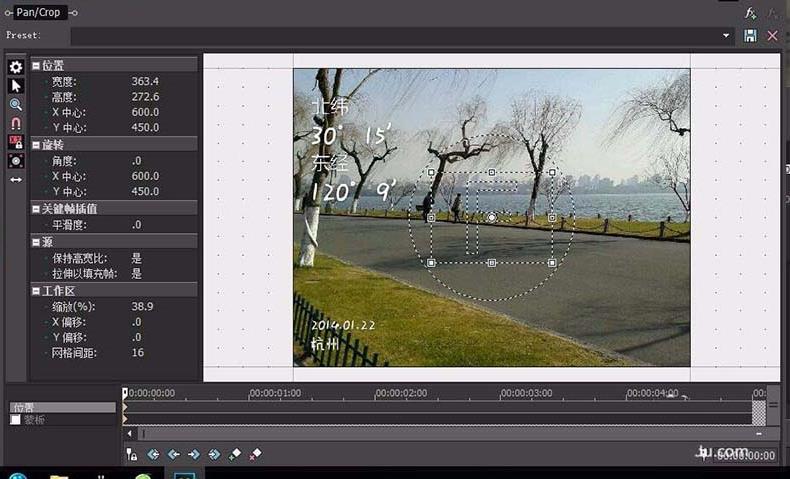Select the Zoom magnifier tool
Screen dimensions: 790x479
tap(16, 104)
